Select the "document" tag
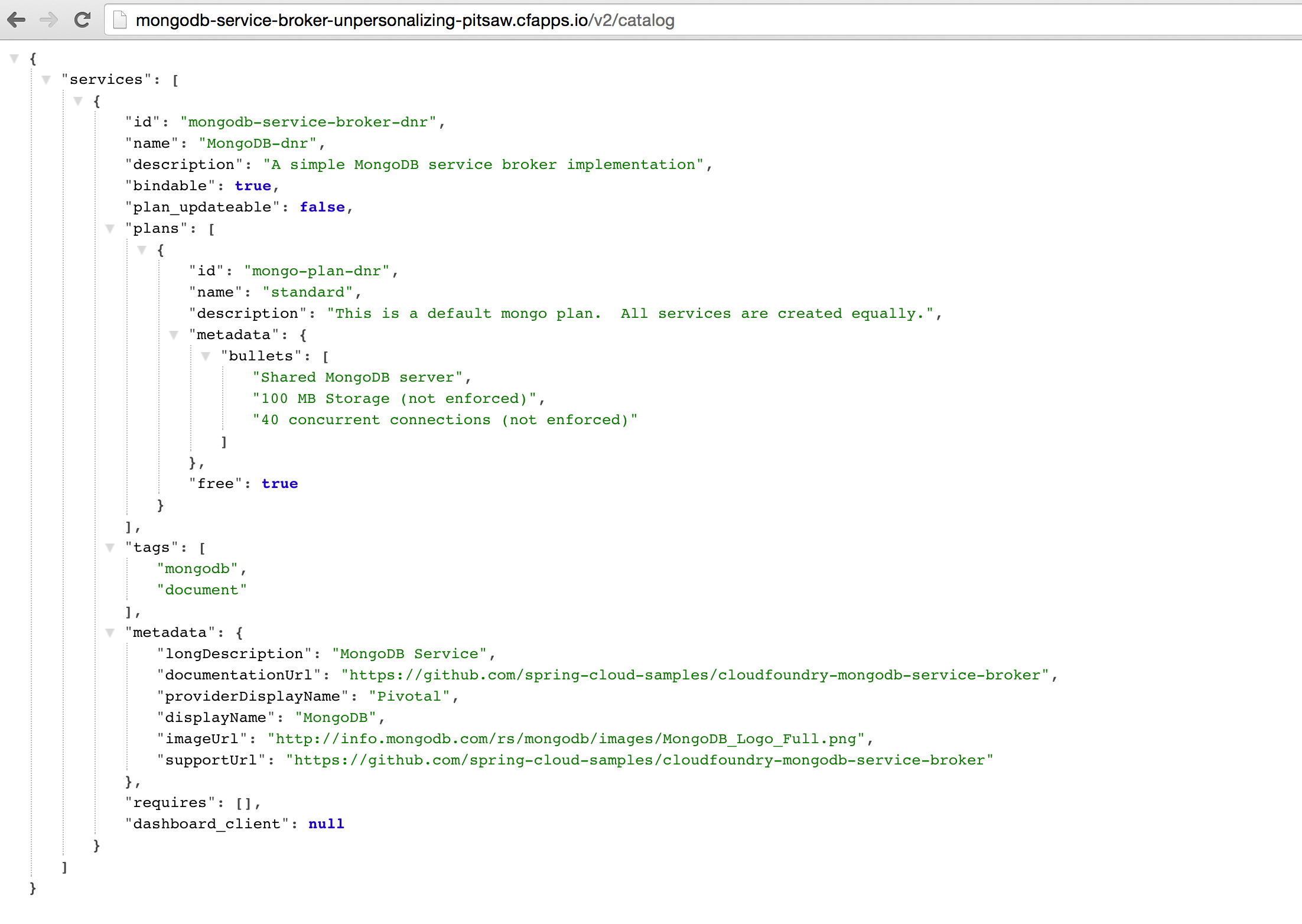This screenshot has width=1302, height=924. (x=201, y=590)
